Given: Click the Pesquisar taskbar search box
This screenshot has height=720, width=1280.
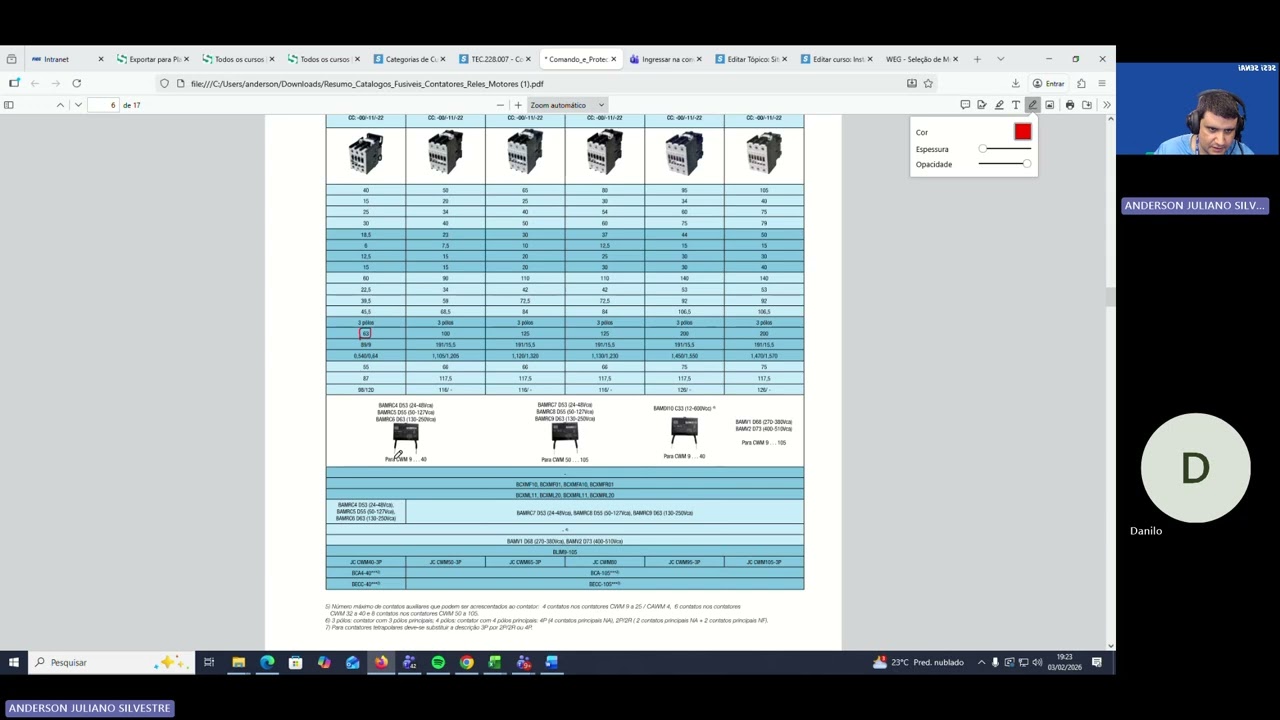Looking at the screenshot, I should (110, 662).
